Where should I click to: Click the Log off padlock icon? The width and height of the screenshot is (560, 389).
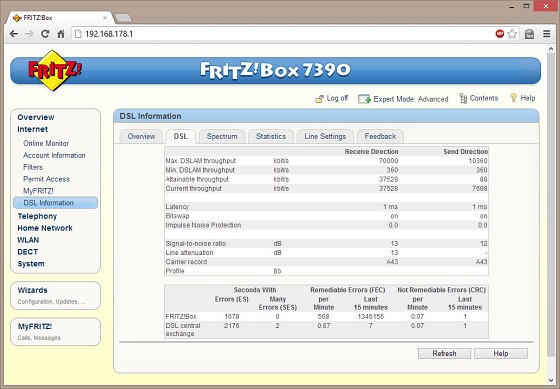click(319, 99)
